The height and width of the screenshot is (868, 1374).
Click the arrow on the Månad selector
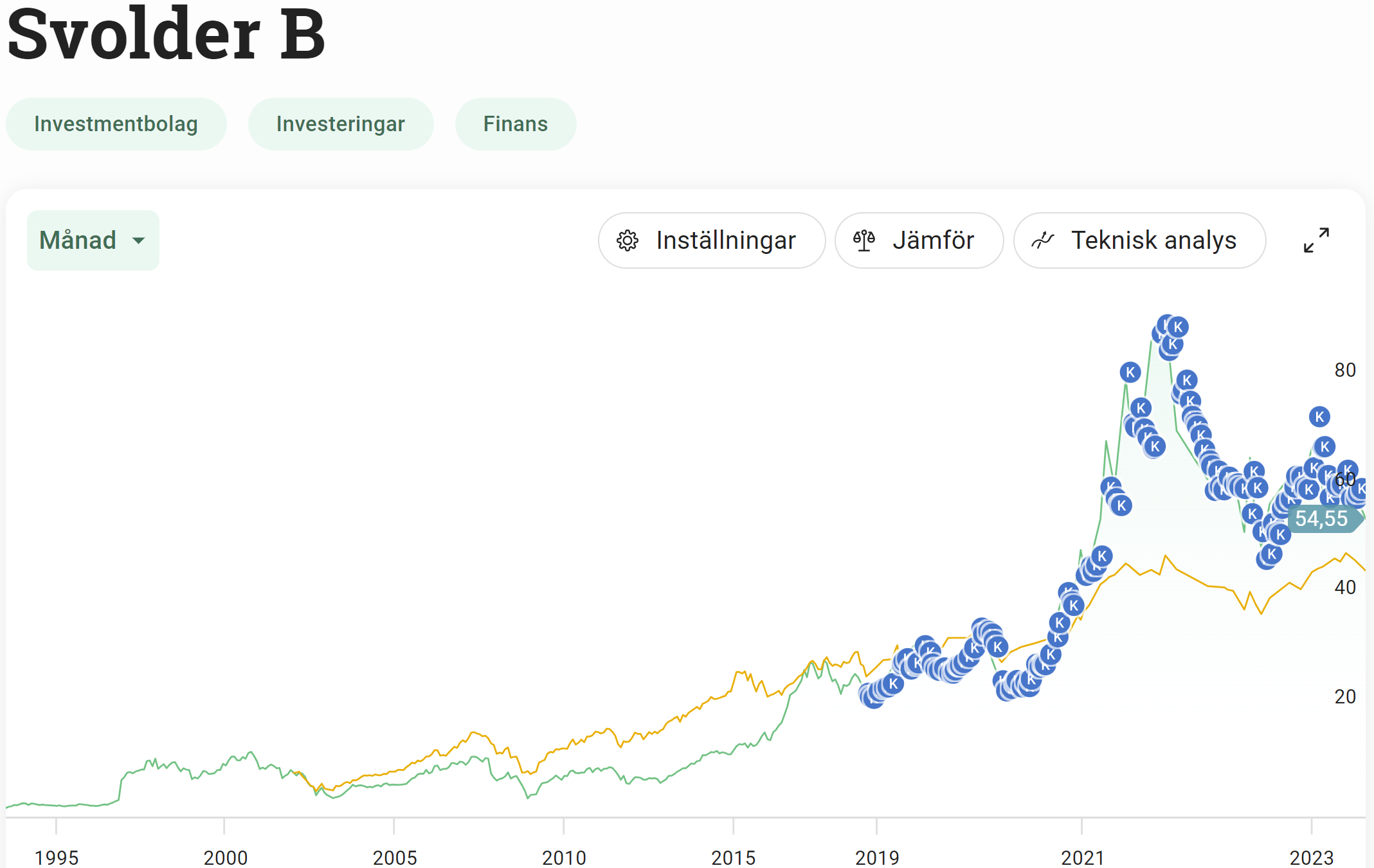coord(138,240)
